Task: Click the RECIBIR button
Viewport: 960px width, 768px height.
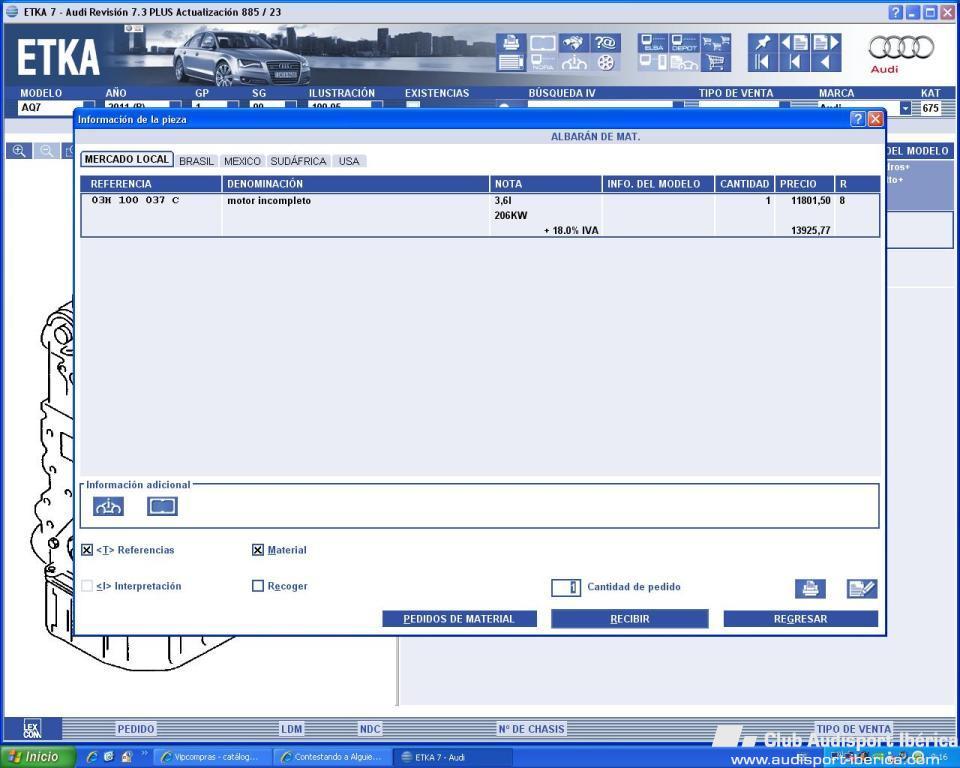Action: click(629, 619)
